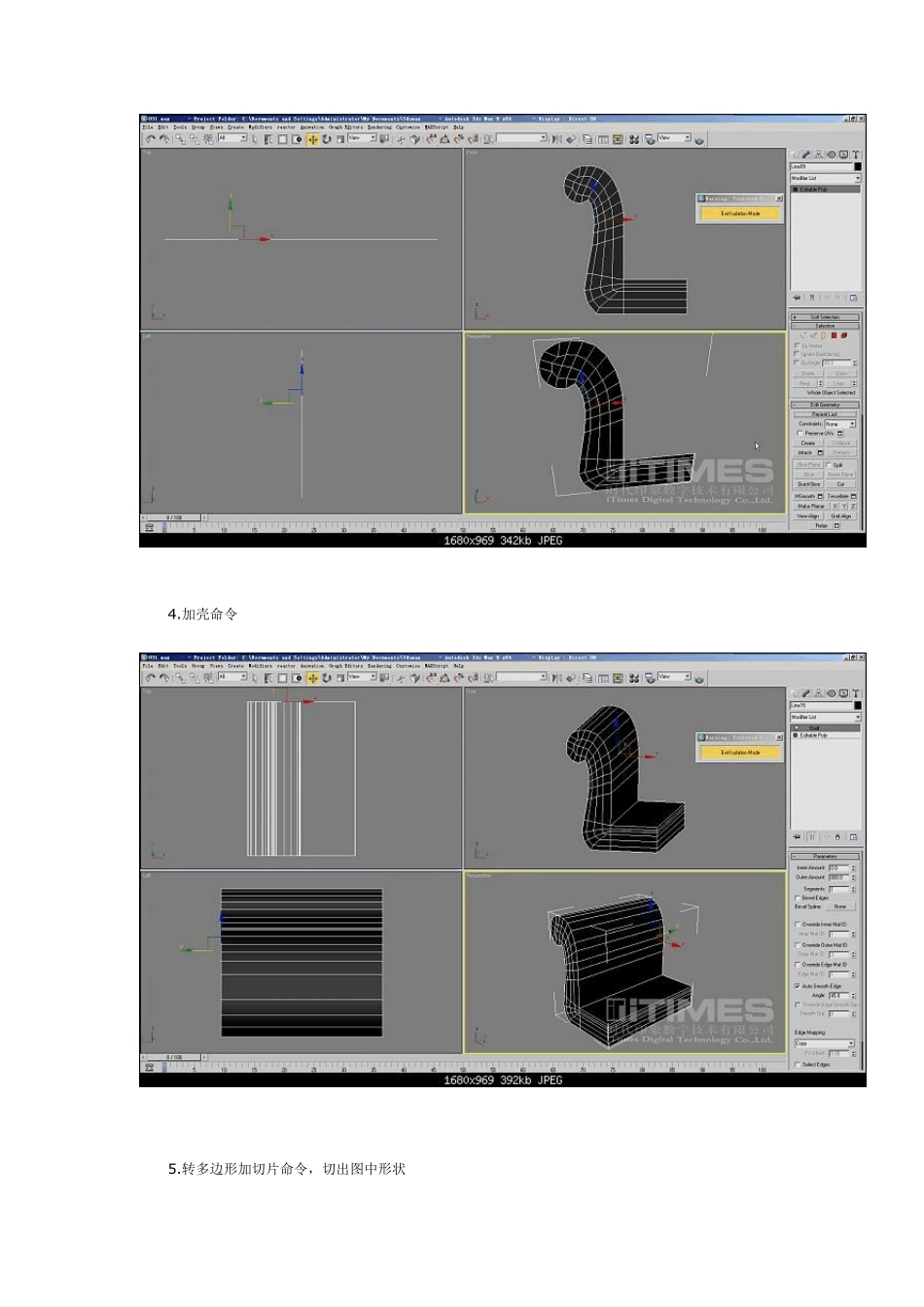
Task: Open Tools menu in lower screenshot
Action: (x=180, y=666)
